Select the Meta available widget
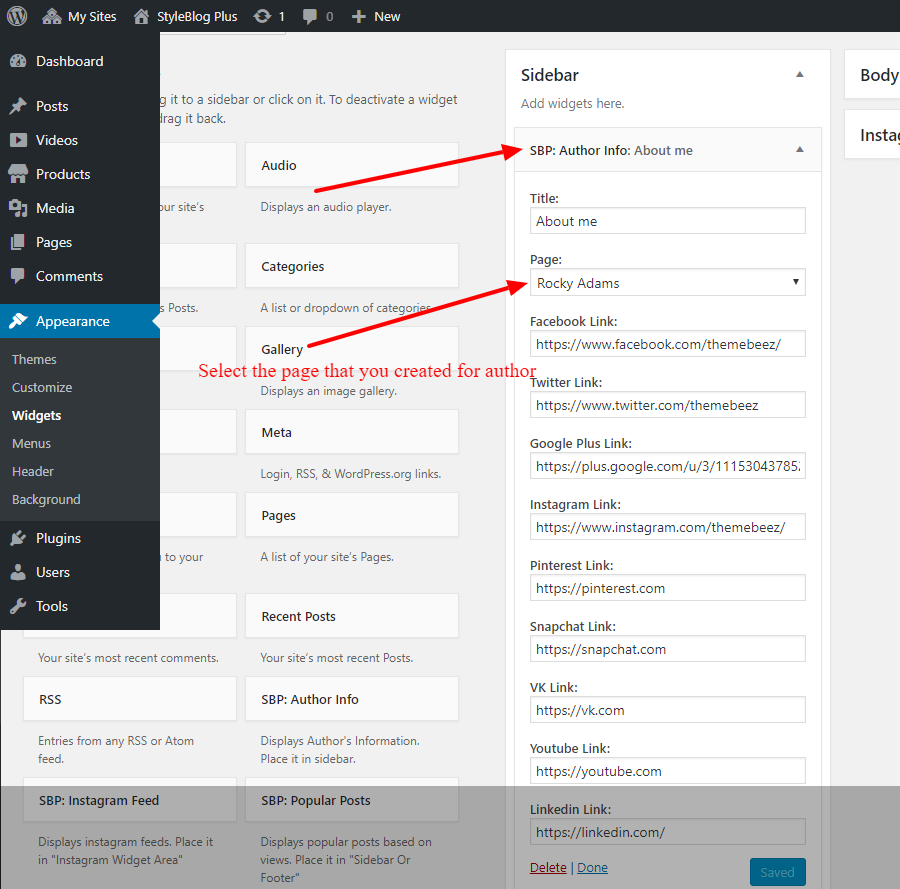This screenshot has height=889, width=900. click(x=352, y=432)
